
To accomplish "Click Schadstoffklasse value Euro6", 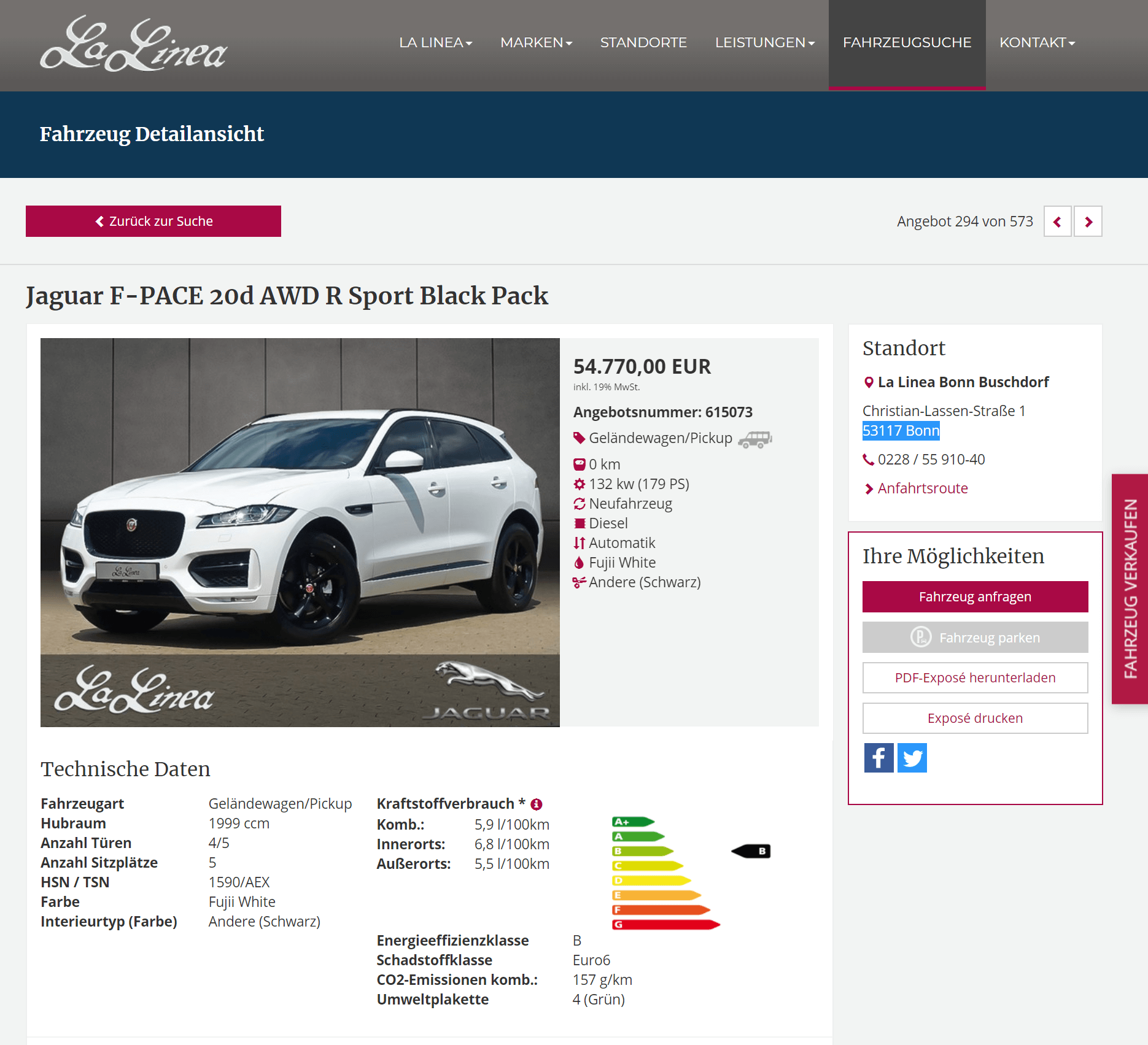I will [x=591, y=960].
